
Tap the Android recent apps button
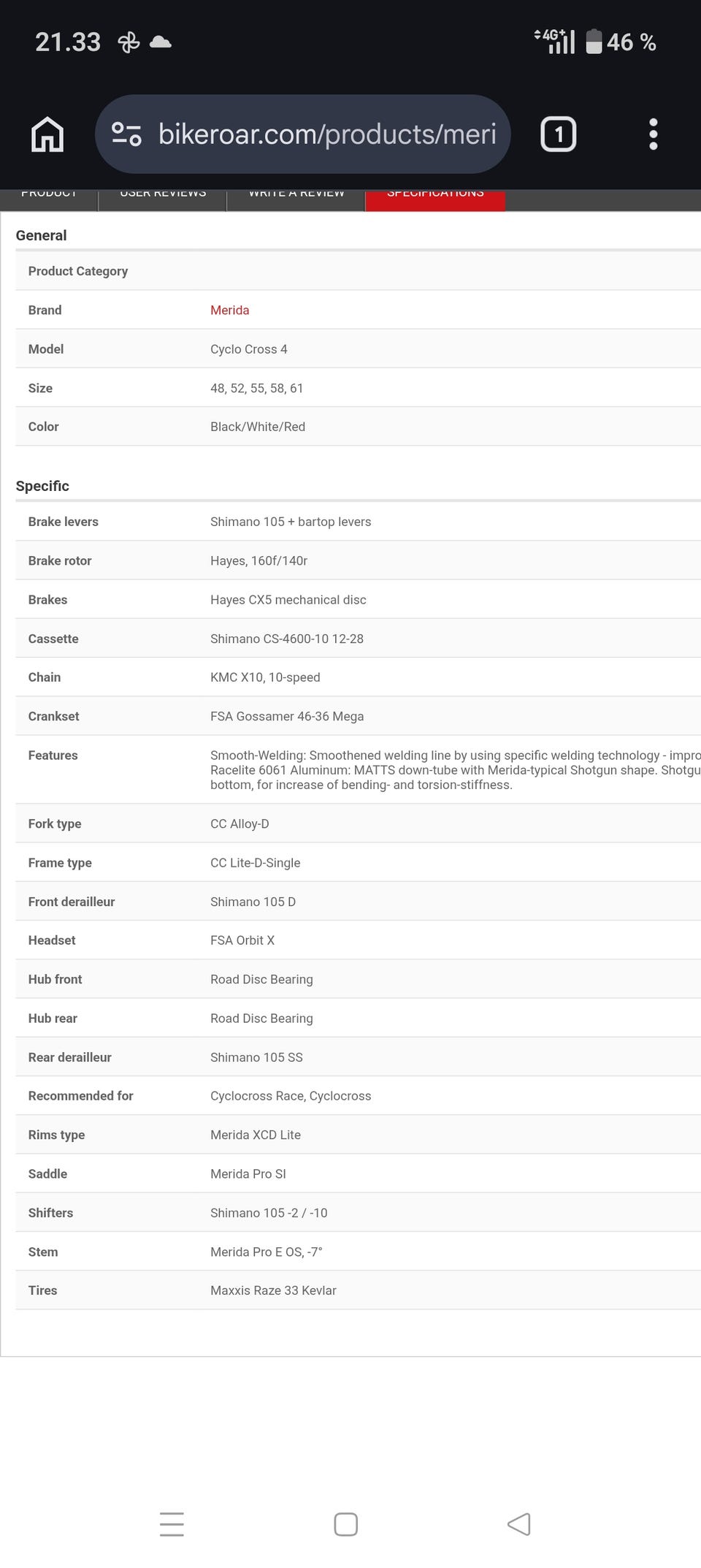172,1523
